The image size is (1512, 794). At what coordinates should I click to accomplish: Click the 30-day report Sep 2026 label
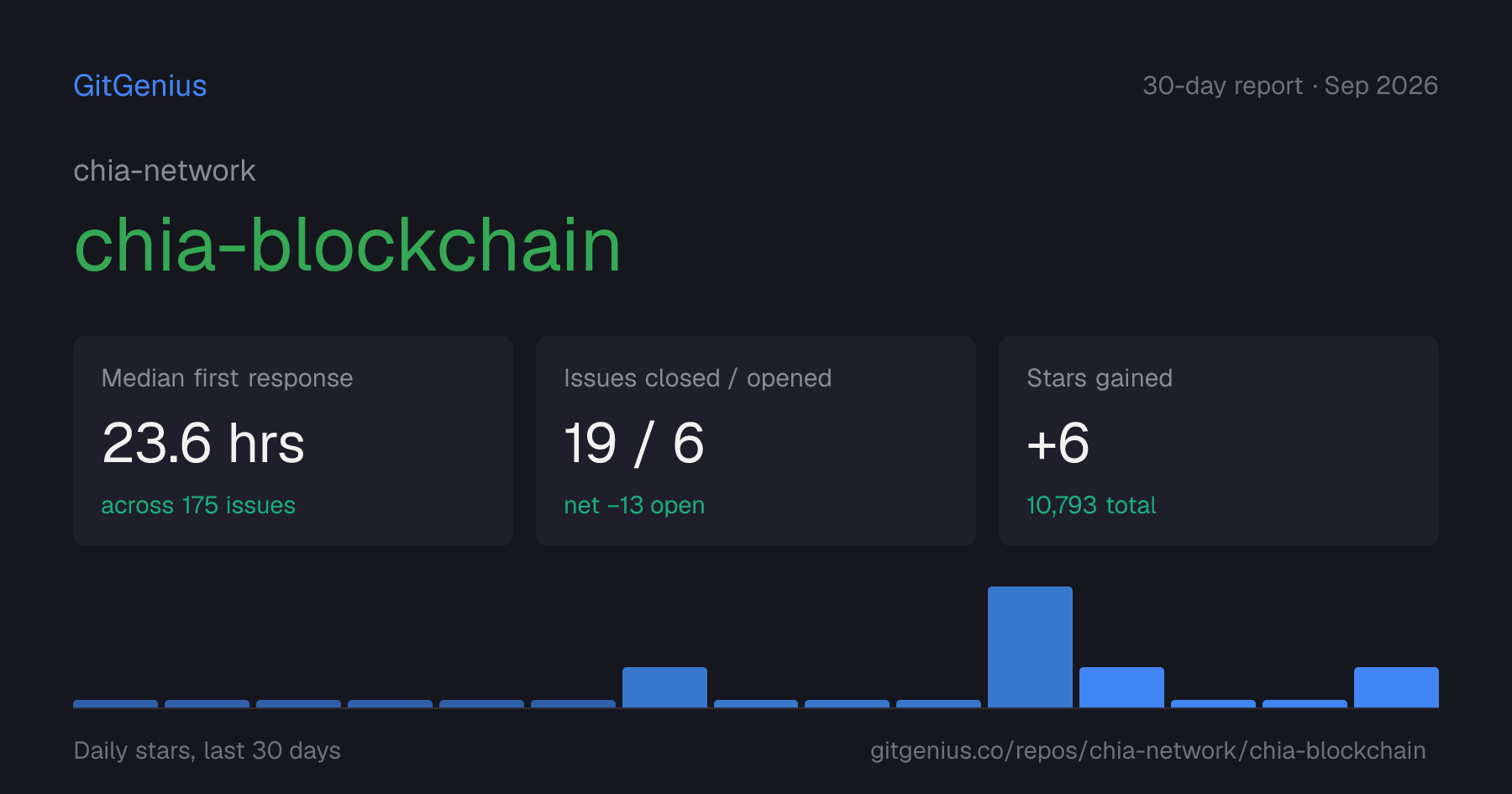(1290, 86)
